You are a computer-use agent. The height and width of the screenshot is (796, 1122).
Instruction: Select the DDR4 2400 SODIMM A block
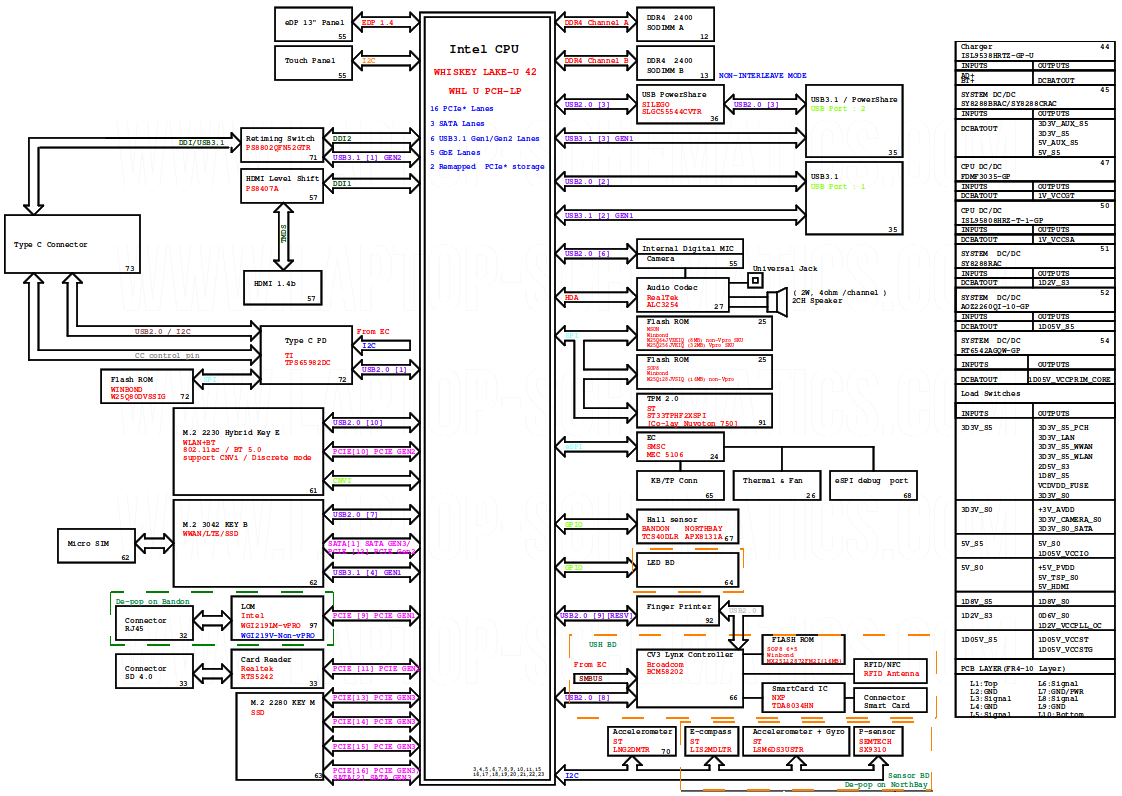[675, 24]
